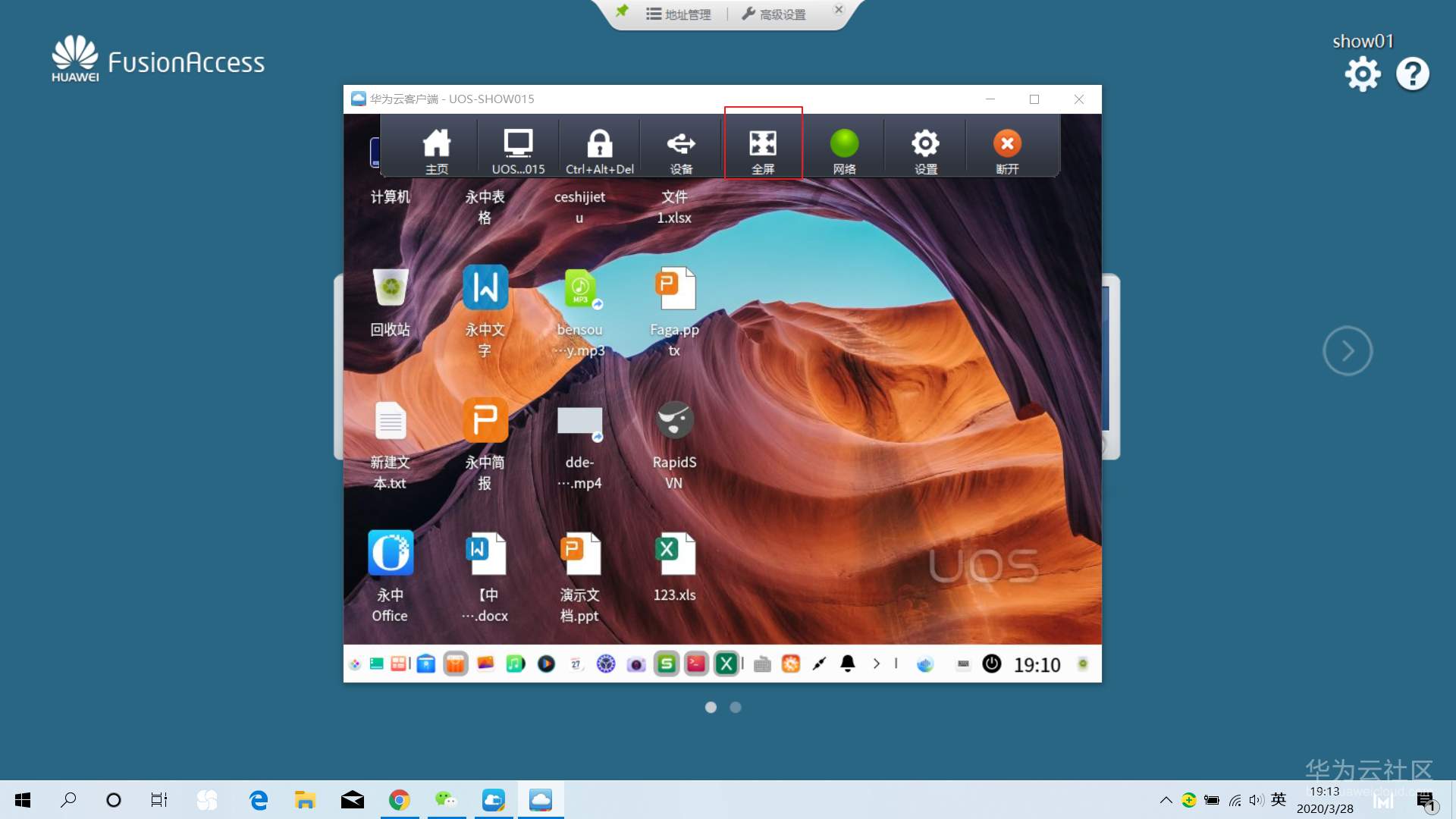The image size is (1456, 819).
Task: Open FusionAccess settings gear under show01
Action: (x=1363, y=74)
